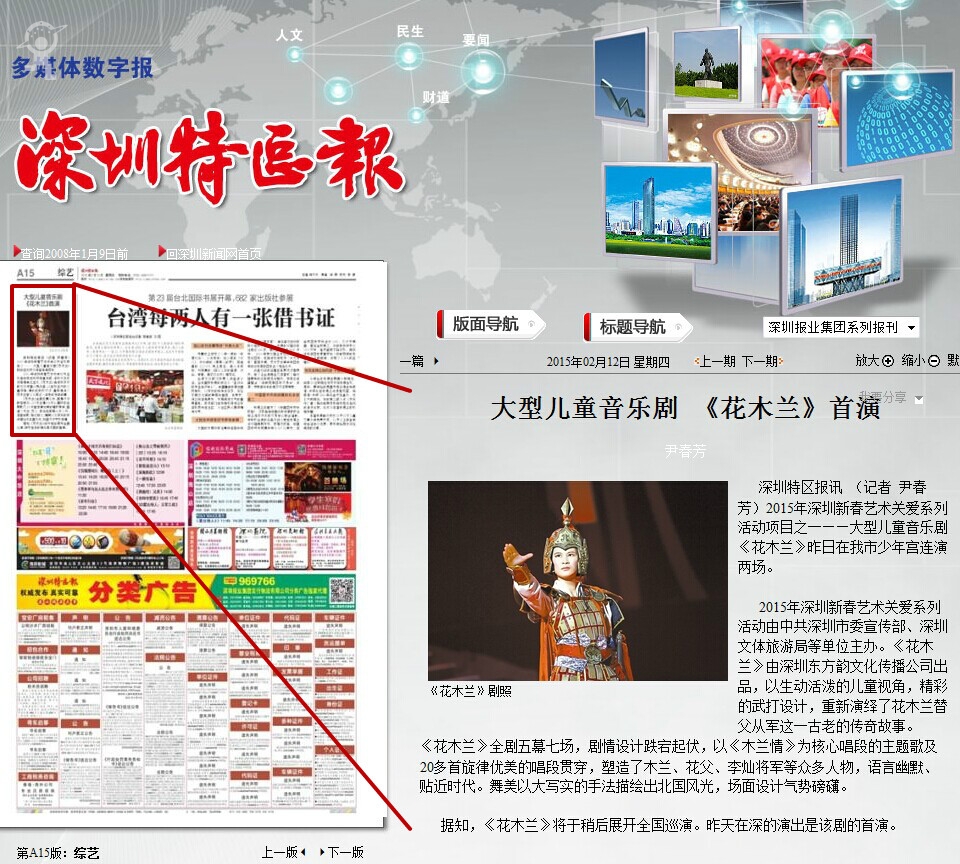Click the 缩小 zoom-out minus icon
Screen dimensions: 960x864
click(x=934, y=361)
